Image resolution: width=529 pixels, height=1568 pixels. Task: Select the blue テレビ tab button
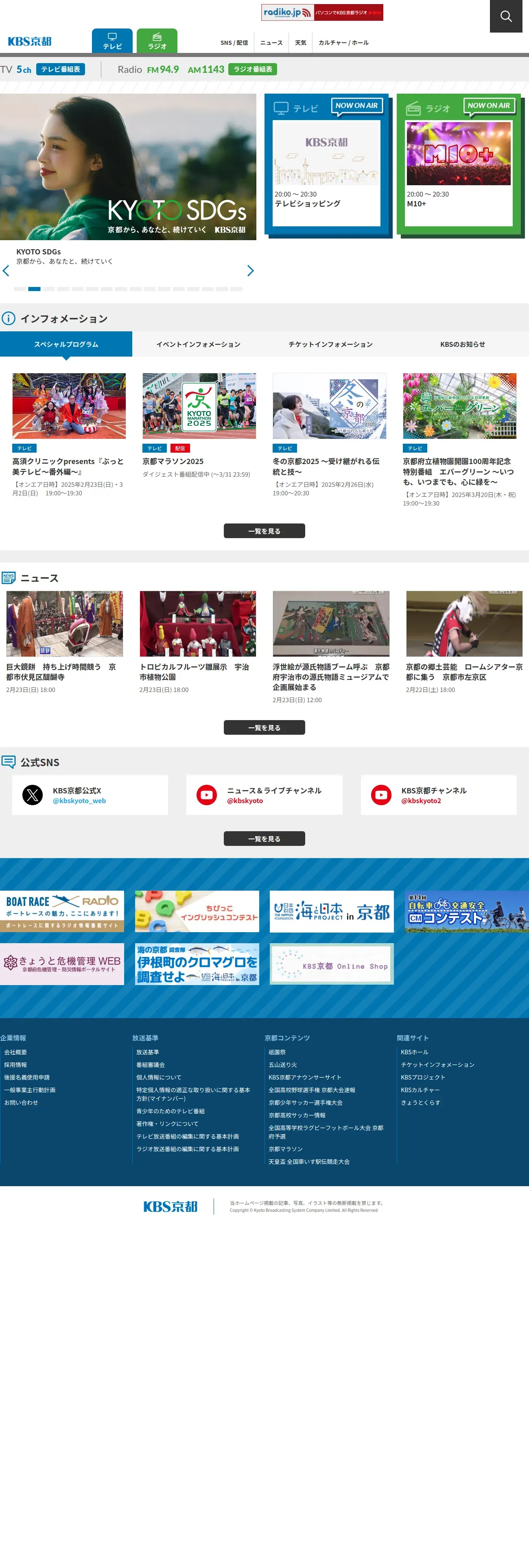[x=112, y=41]
